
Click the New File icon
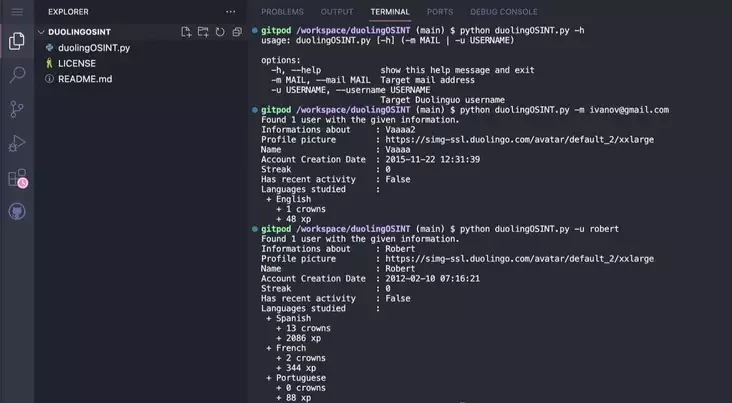pyautogui.click(x=186, y=32)
